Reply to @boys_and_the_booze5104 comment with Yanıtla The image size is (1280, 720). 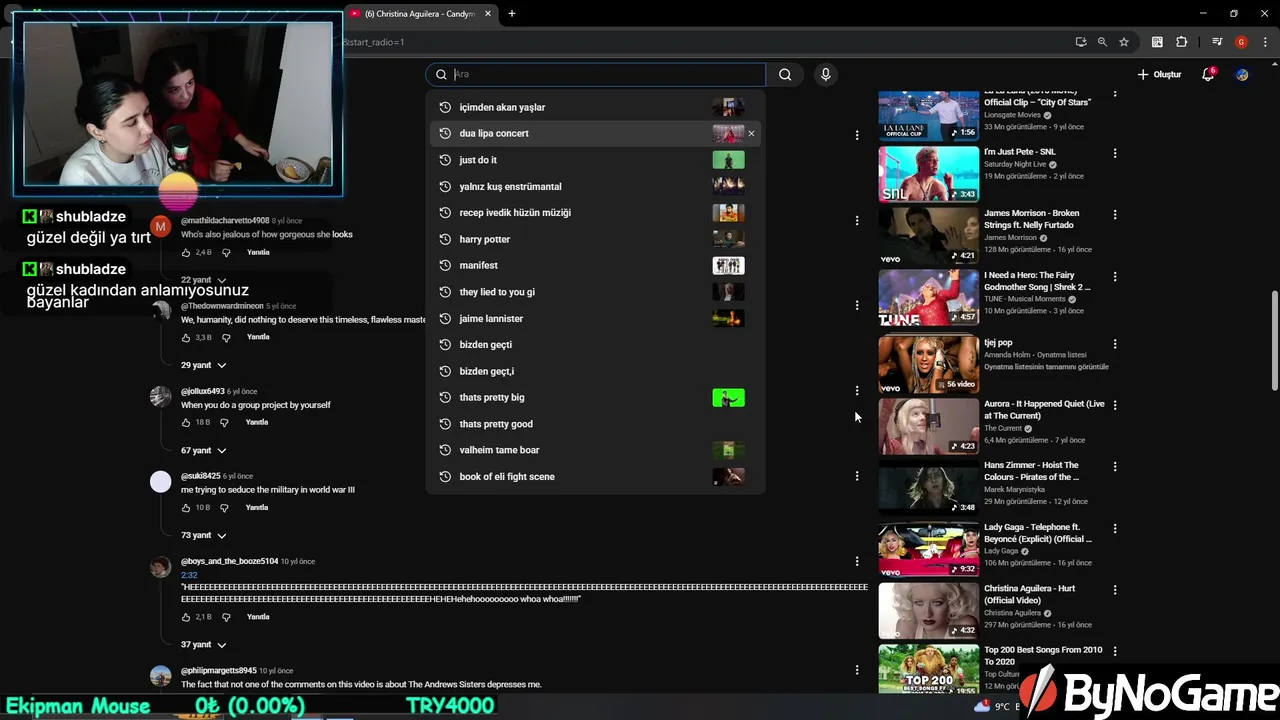258,617
